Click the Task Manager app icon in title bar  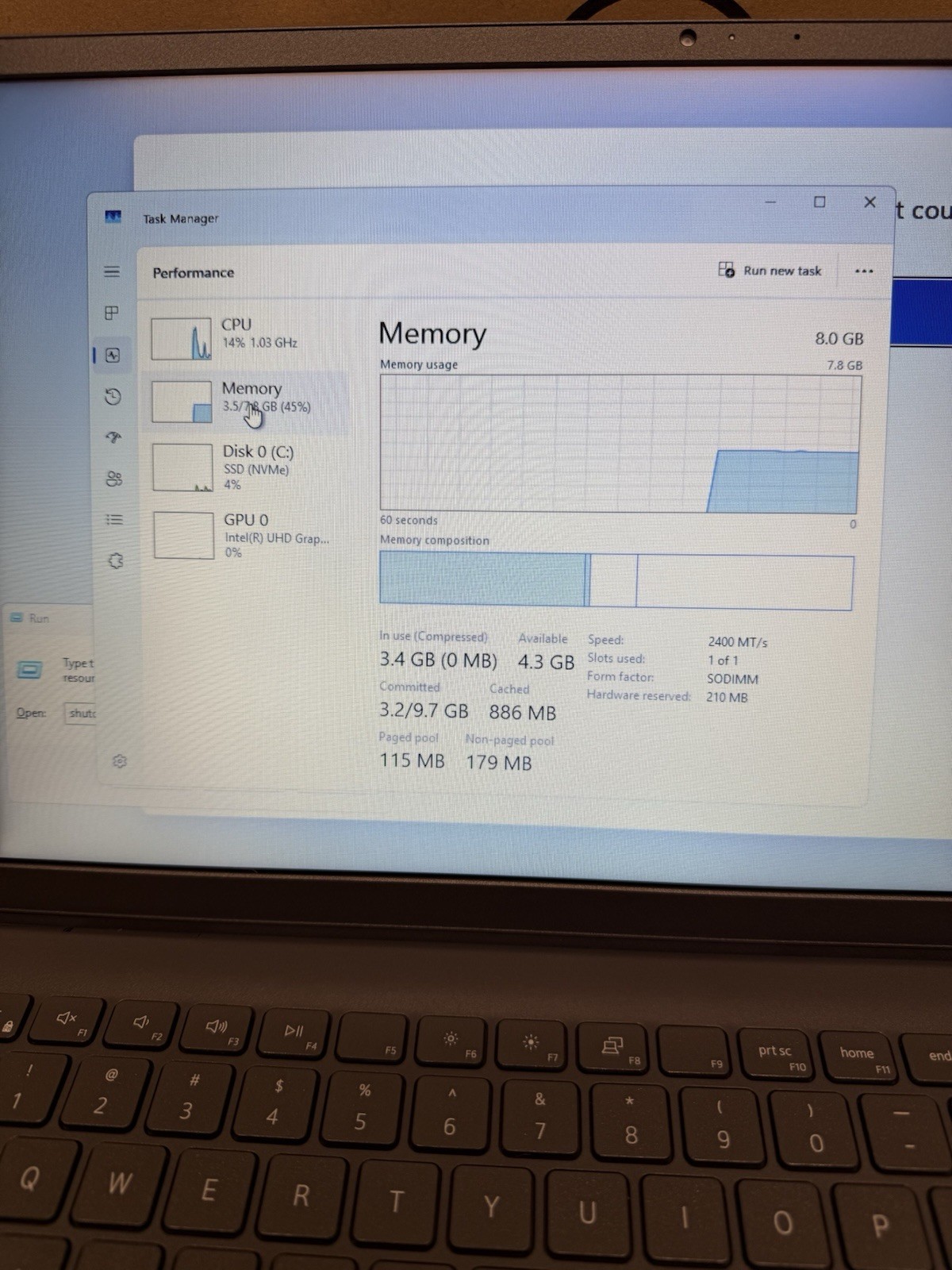pyautogui.click(x=113, y=217)
